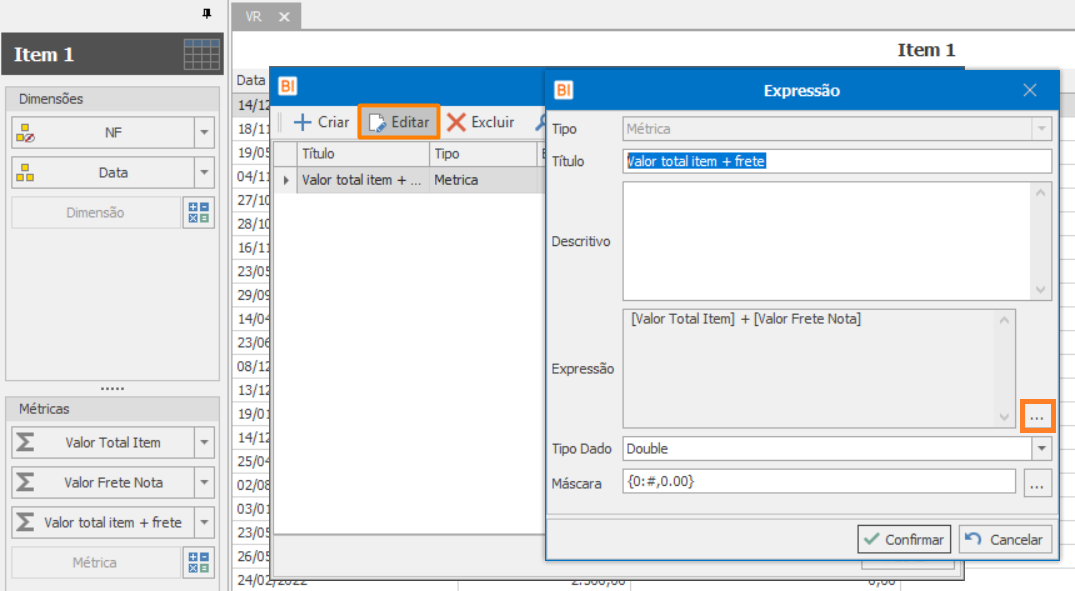
Task: Click the sigma icon of Valor Frete Nota
Action: 25,482
